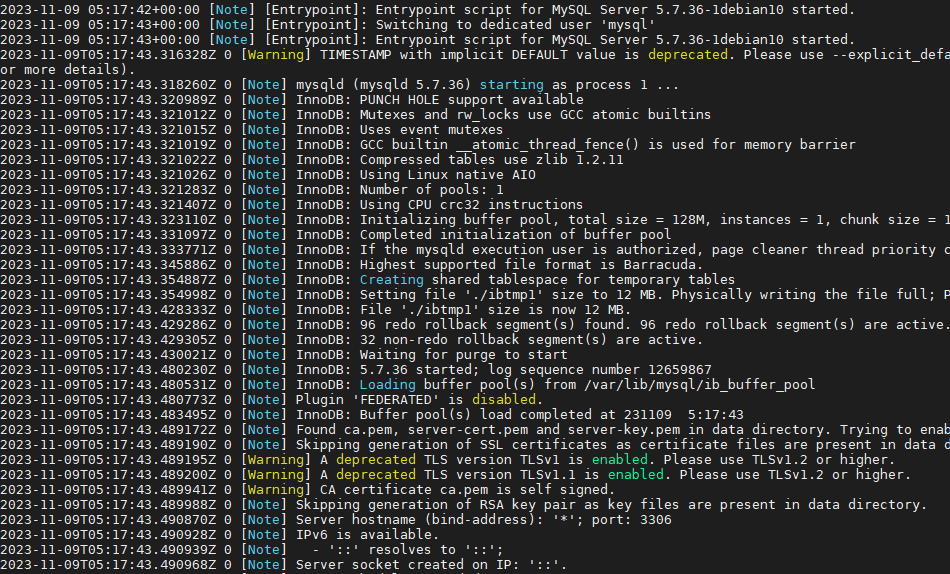
Task: Click timestamp '2023-11-09 05:17:42+00:00'
Action: pyautogui.click(x=100, y=10)
